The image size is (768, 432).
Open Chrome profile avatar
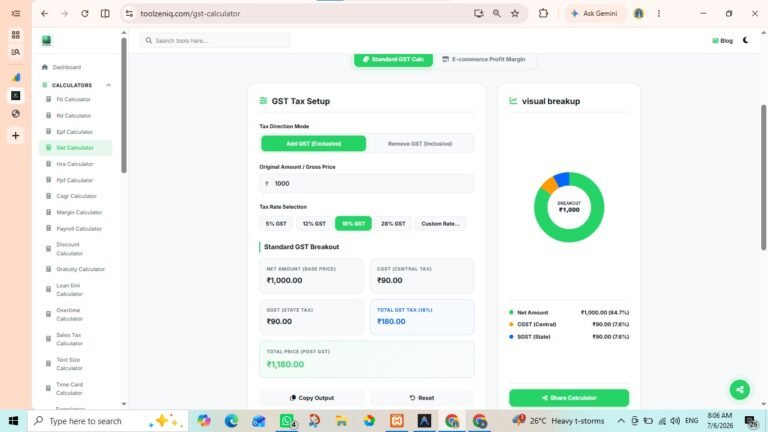[x=638, y=14]
